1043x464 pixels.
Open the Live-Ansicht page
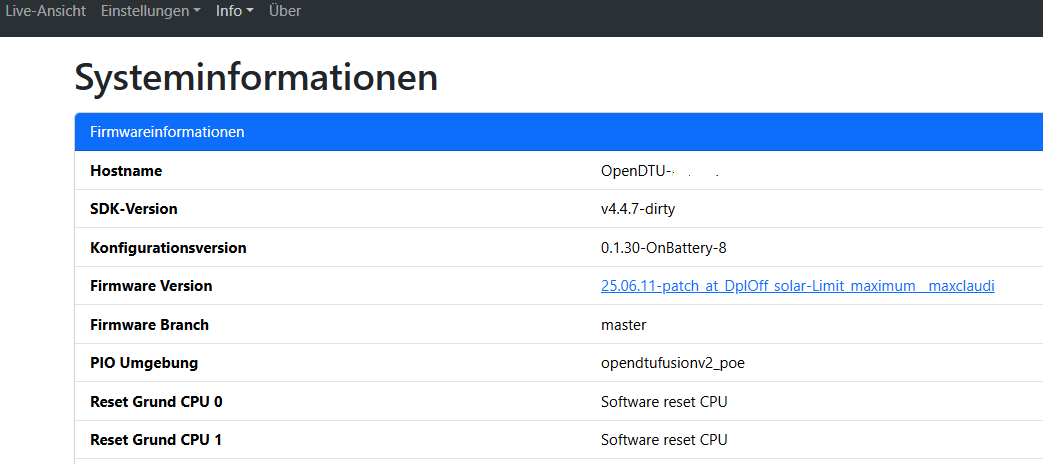[x=45, y=11]
